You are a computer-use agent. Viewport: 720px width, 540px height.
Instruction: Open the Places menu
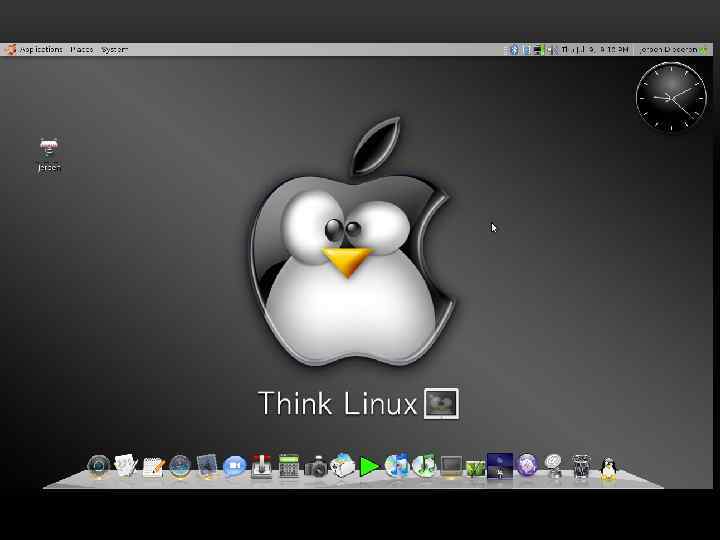[x=82, y=50]
